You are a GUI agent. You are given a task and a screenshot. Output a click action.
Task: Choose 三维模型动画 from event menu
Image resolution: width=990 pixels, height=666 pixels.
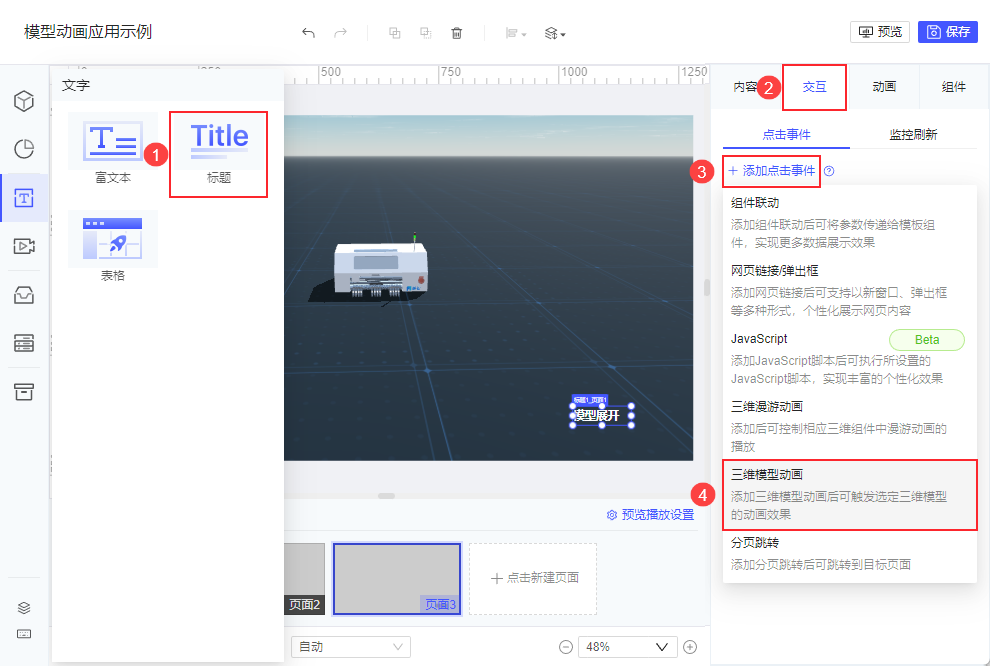click(x=850, y=495)
